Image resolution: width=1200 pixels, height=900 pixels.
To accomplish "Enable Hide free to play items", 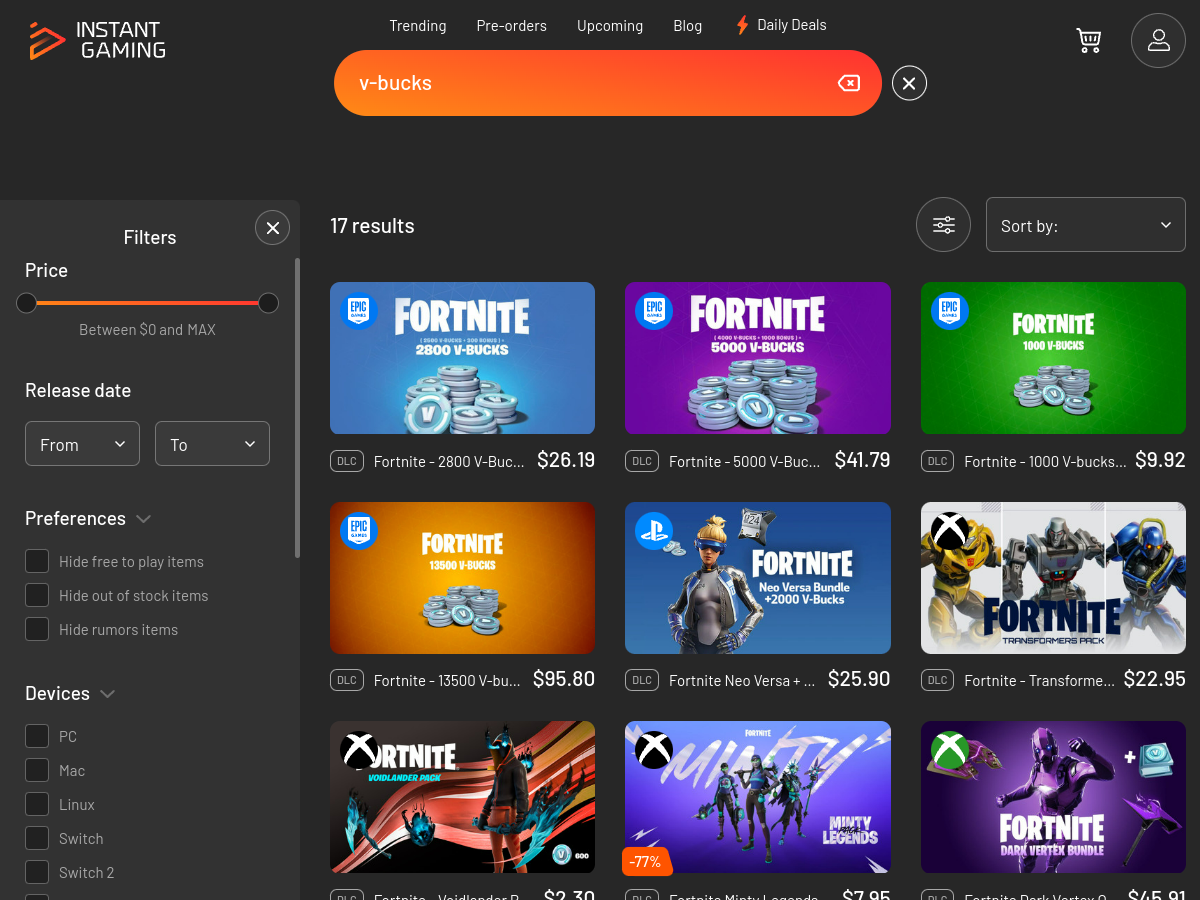I will (x=37, y=562).
